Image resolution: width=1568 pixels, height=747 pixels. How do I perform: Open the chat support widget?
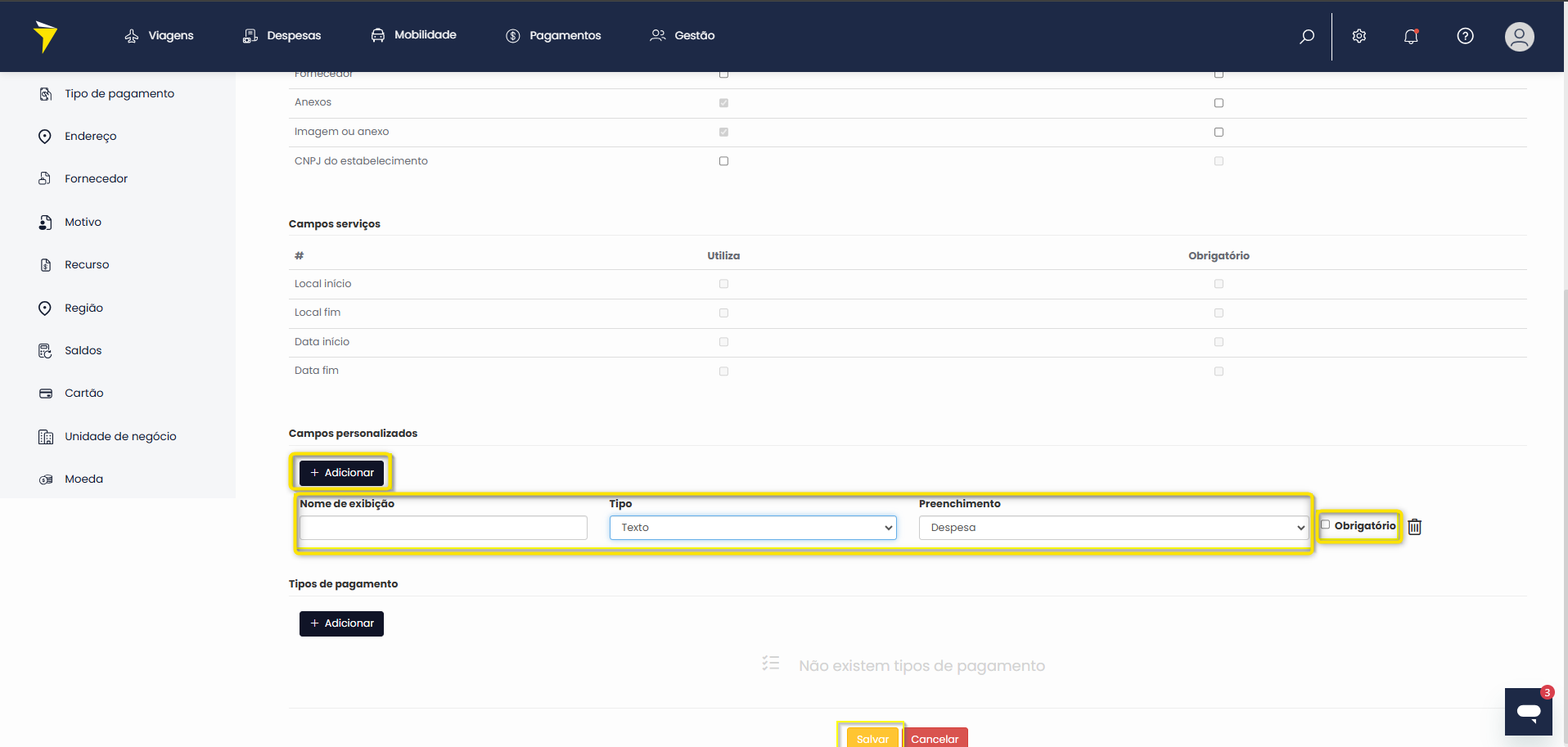coord(1528,712)
